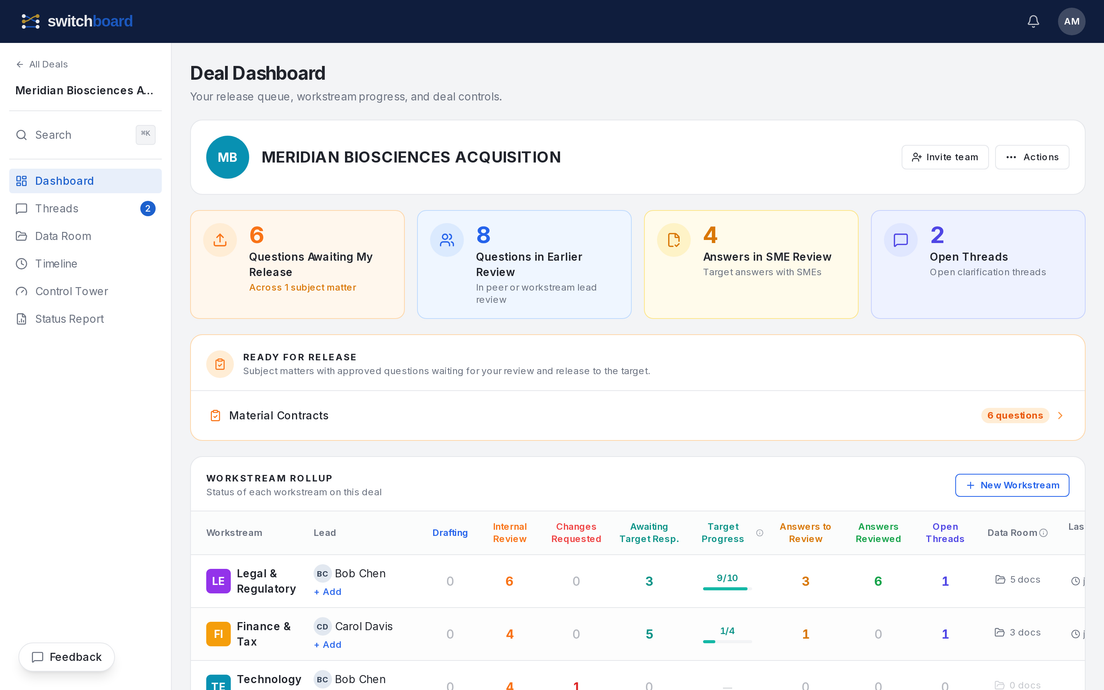Screen dimensions: 1104x690
Task: Click the 6 questions badge
Action: [1015, 415]
